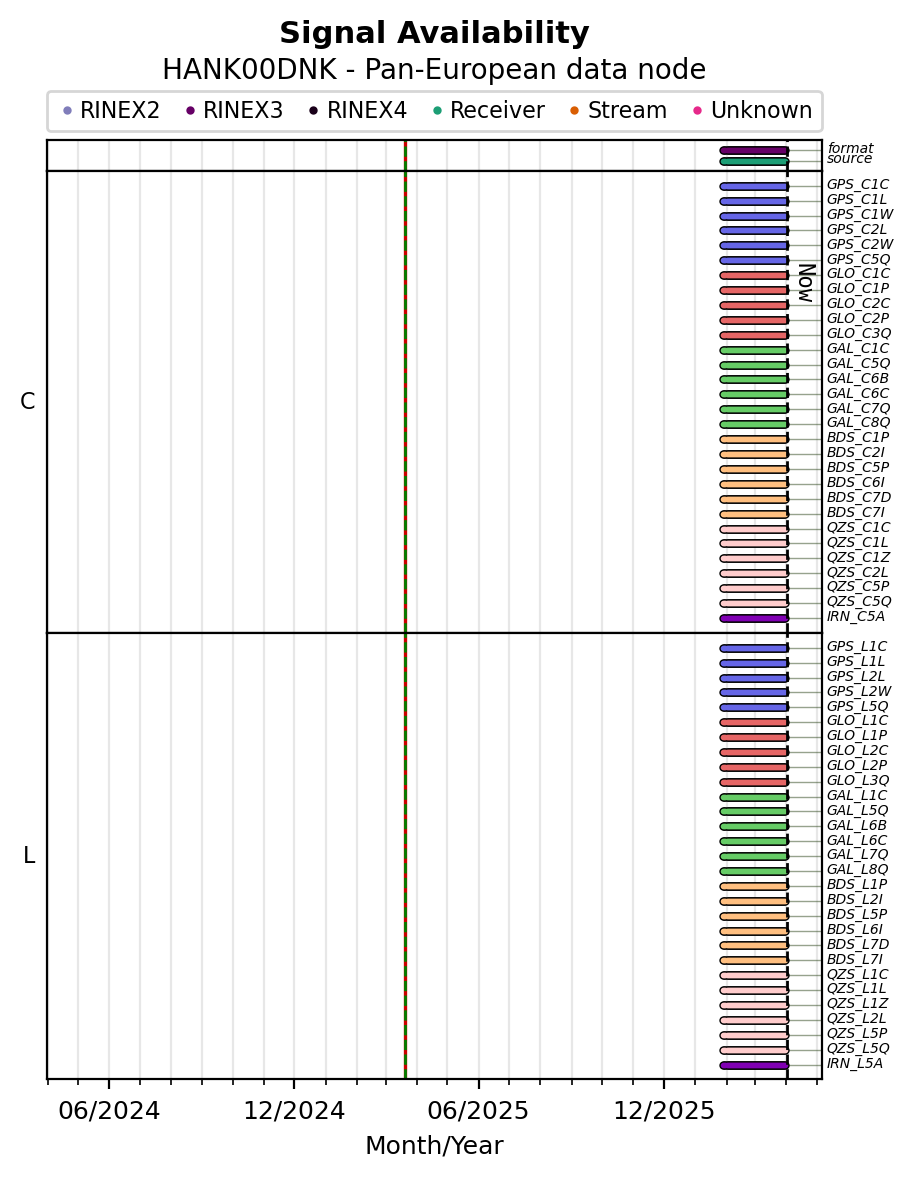Click the BDS_L1P signal label

click(x=856, y=884)
